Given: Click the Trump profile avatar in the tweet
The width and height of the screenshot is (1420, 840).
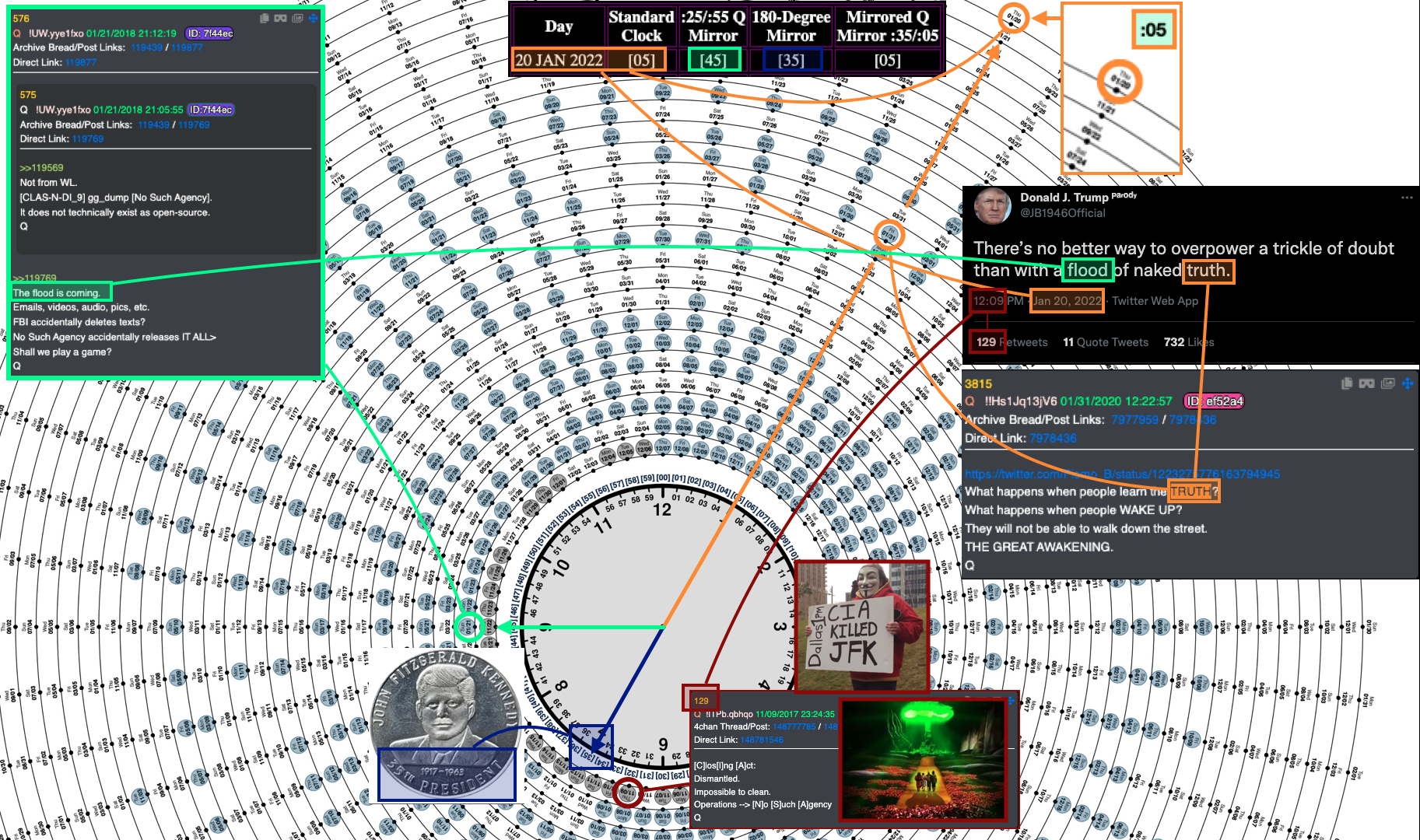Looking at the screenshot, I should [x=992, y=206].
